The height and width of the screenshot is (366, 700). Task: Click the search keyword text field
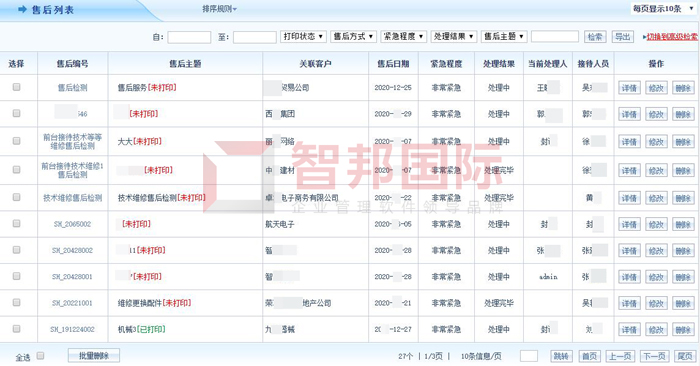coord(555,37)
